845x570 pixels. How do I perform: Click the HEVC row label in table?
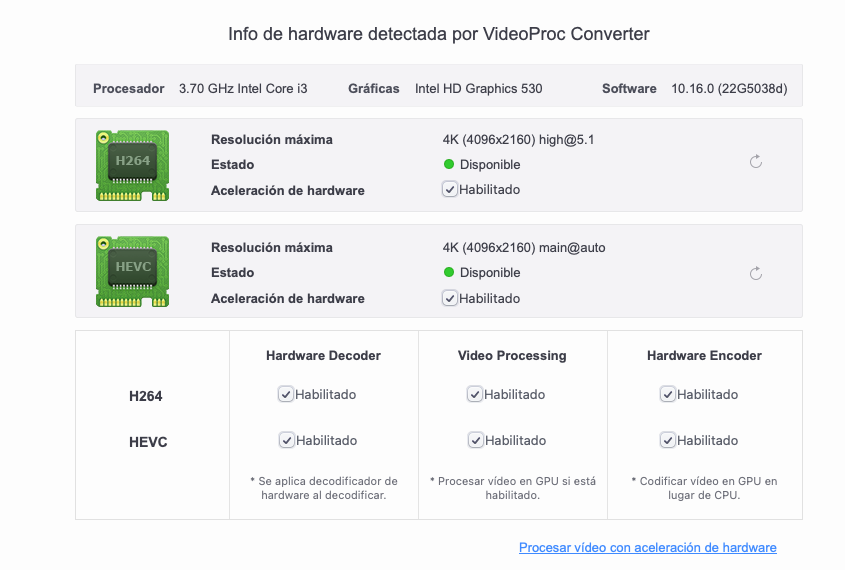pos(148,442)
